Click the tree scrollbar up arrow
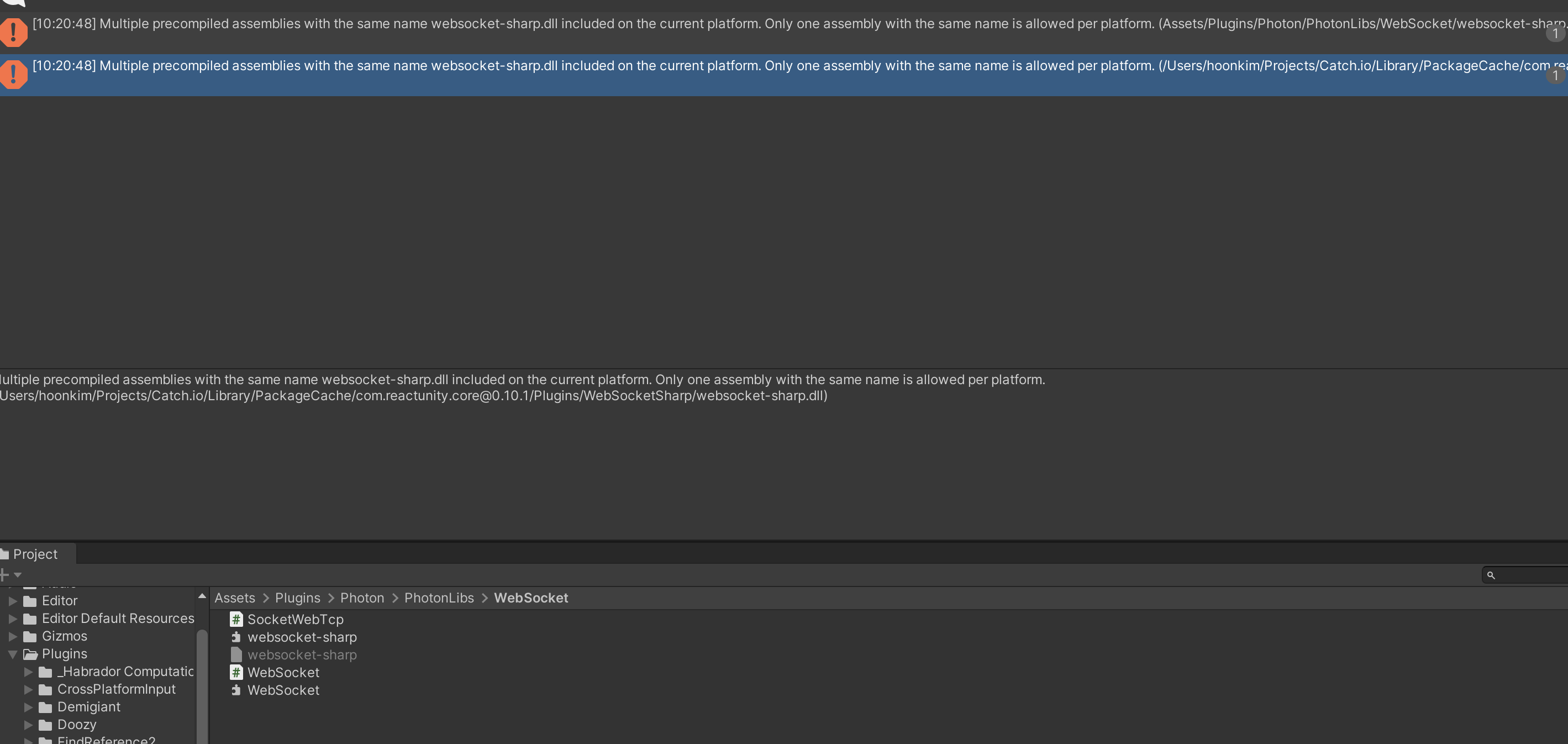Screen dimensions: 1568x744 click(202, 596)
